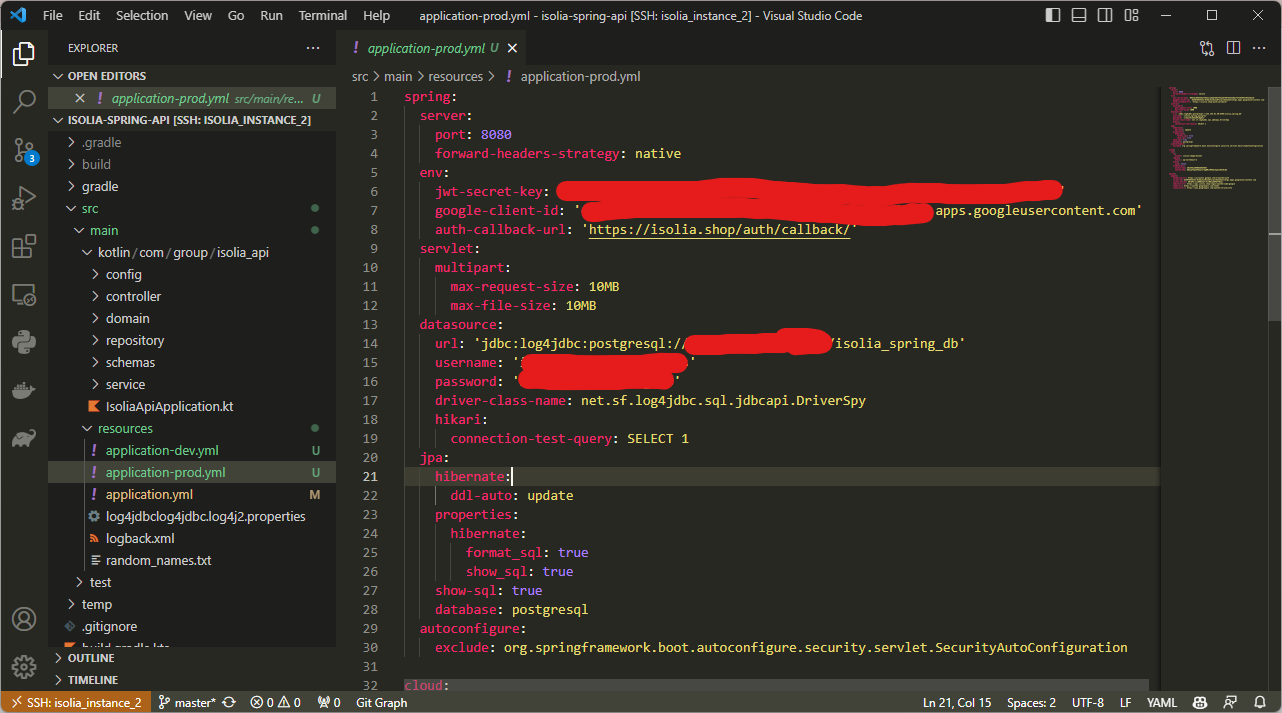The image size is (1282, 713).
Task: Open the Extensions view
Action: point(24,246)
